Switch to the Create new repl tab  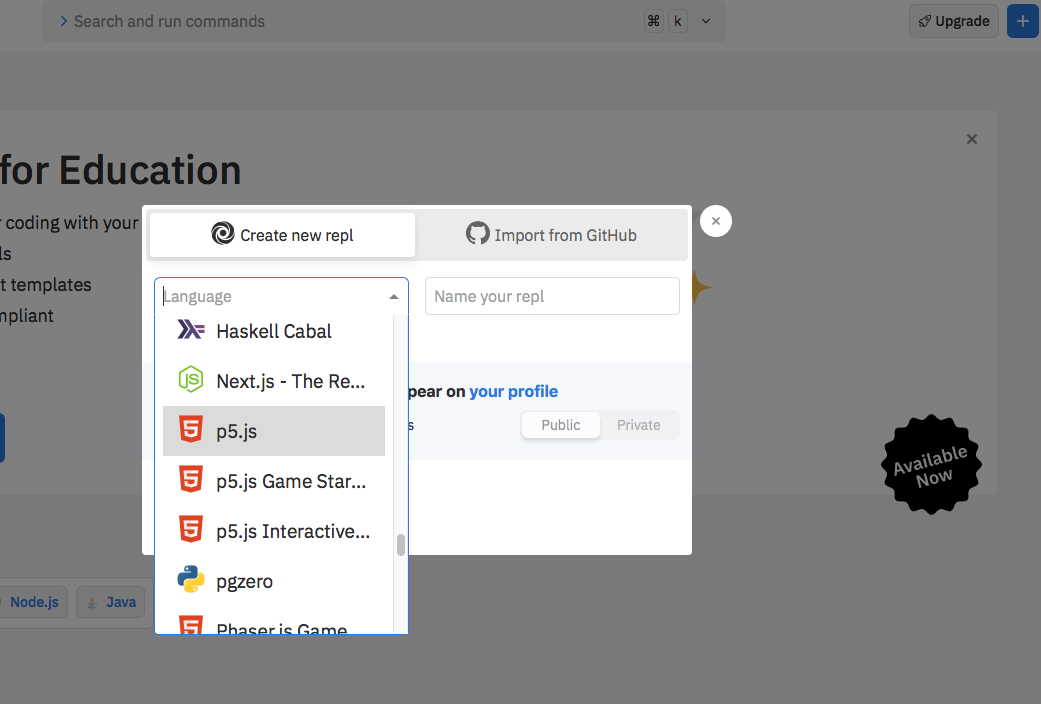click(282, 235)
